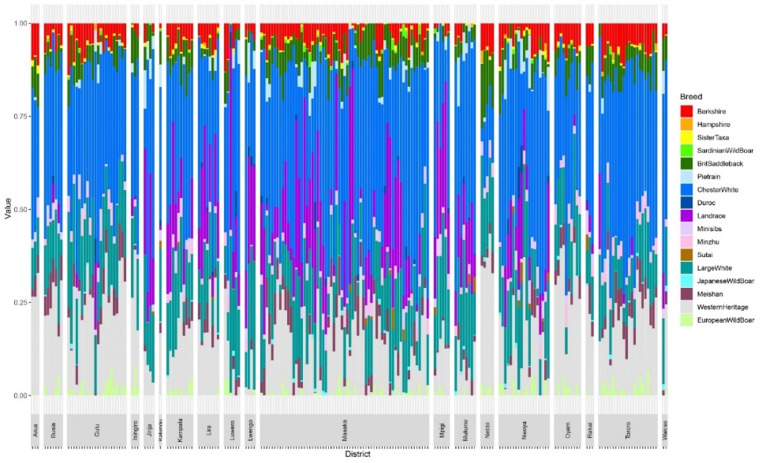
Task: Select the Nebbi district strip label
Action: [x=487, y=430]
